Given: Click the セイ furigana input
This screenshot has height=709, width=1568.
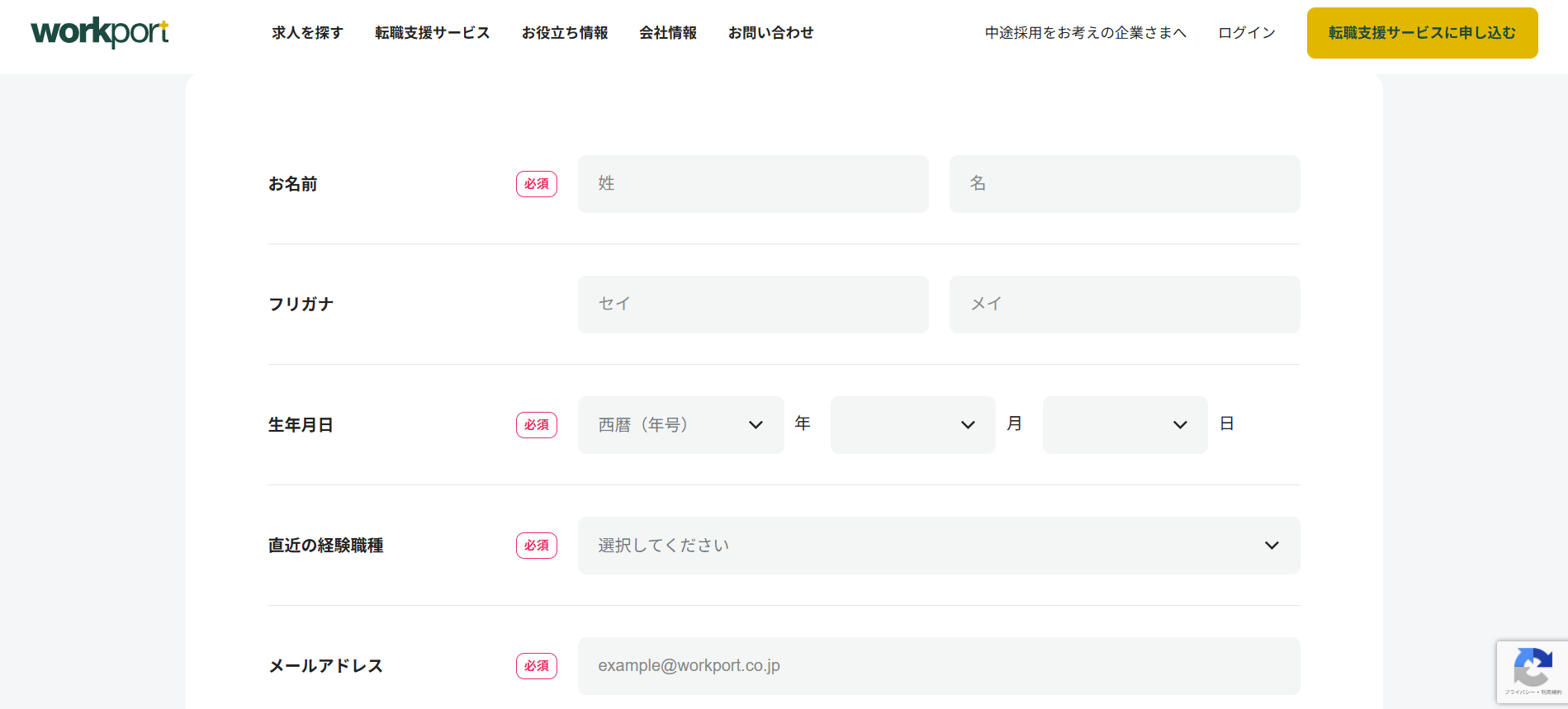Looking at the screenshot, I should [x=753, y=305].
